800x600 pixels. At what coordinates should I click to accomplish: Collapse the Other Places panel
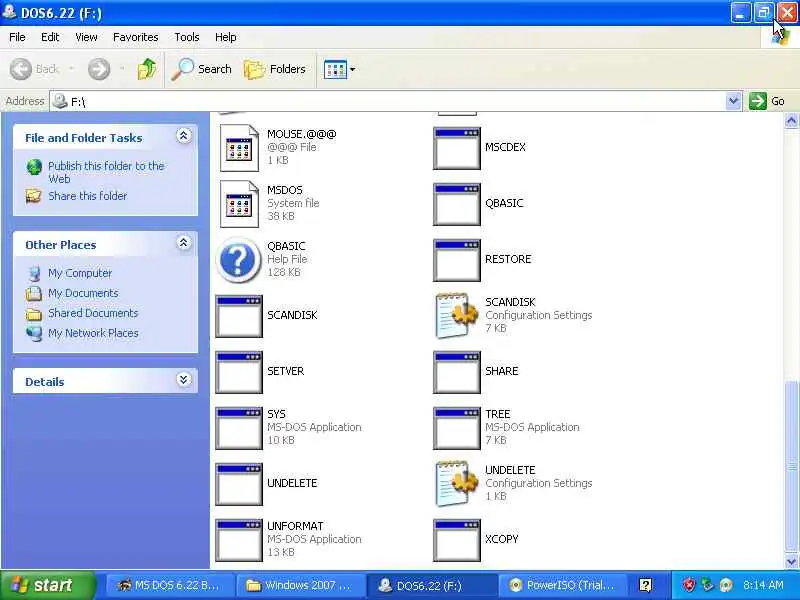coord(184,243)
